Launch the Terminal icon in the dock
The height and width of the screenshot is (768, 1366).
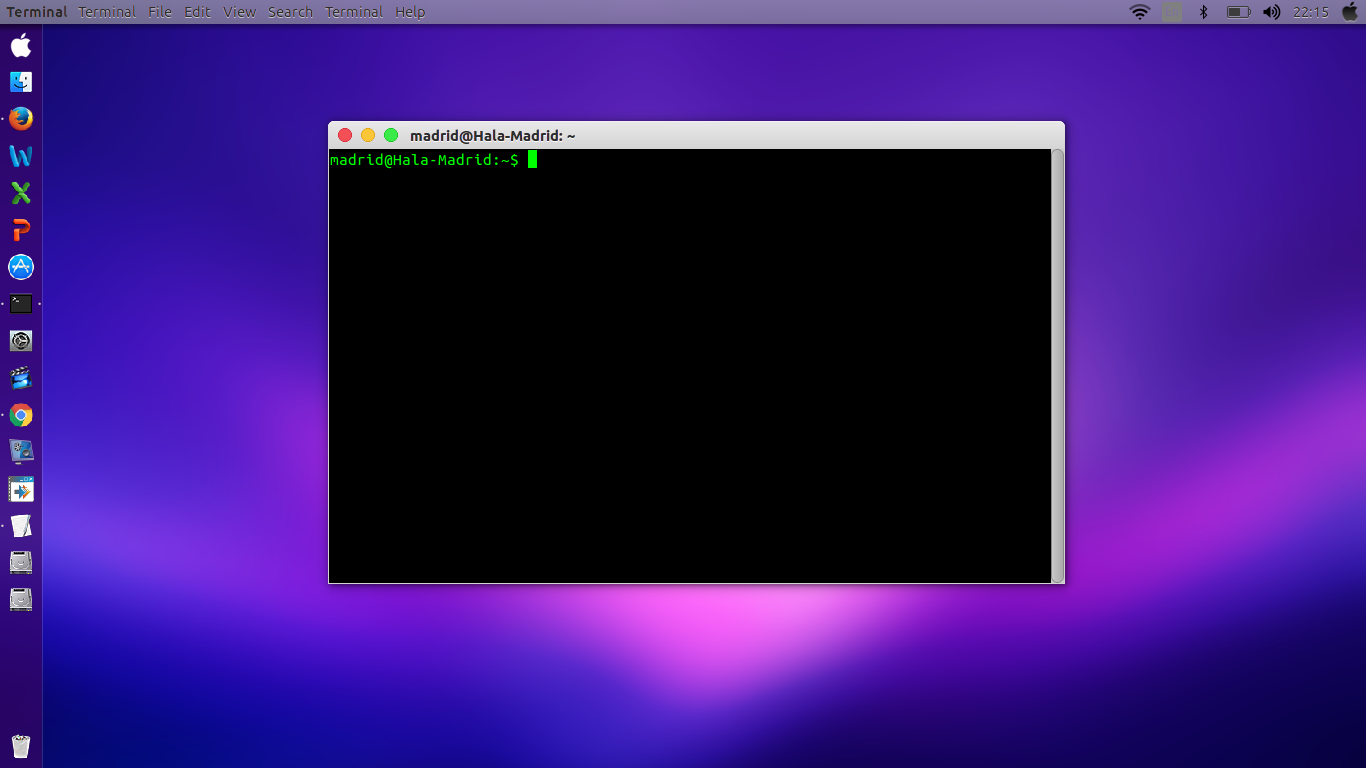[20, 303]
